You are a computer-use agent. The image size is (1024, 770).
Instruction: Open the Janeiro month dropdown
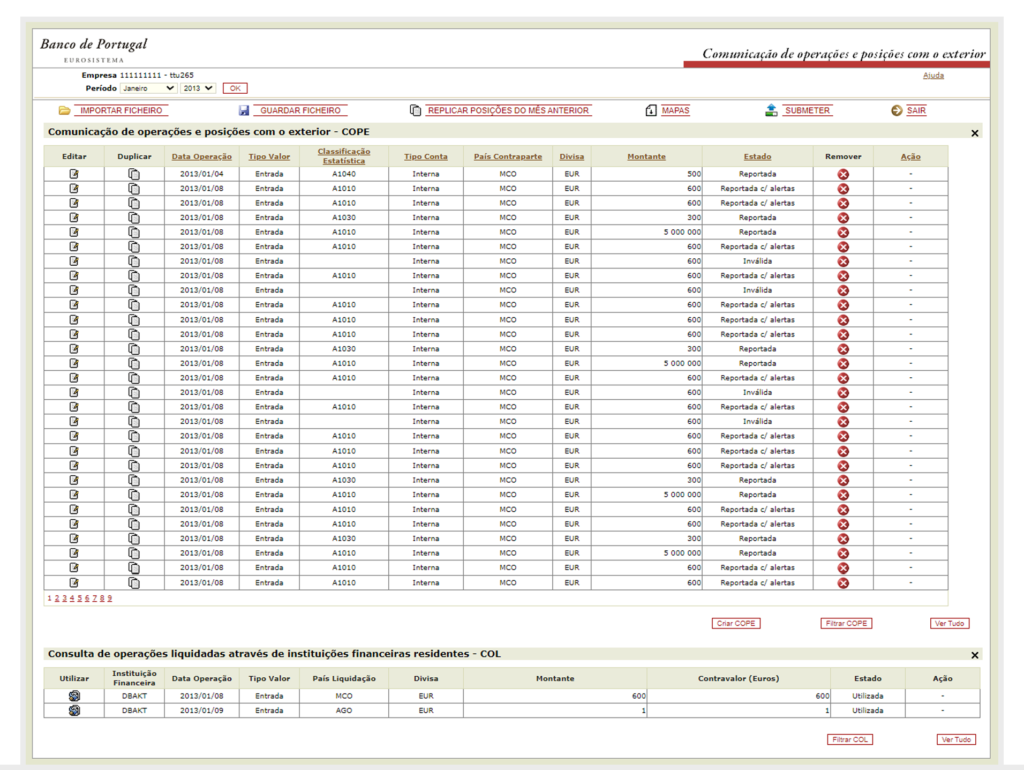tap(148, 88)
